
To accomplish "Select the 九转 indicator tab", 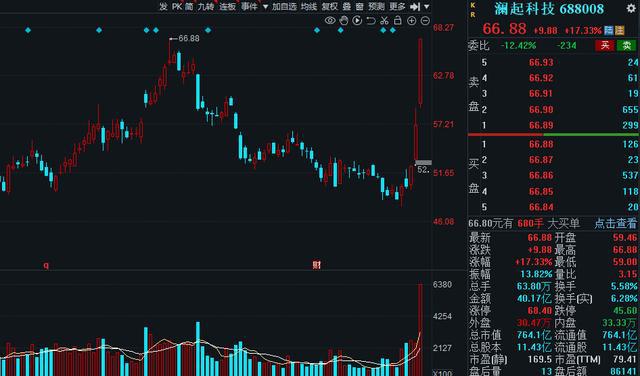I will point(206,7).
